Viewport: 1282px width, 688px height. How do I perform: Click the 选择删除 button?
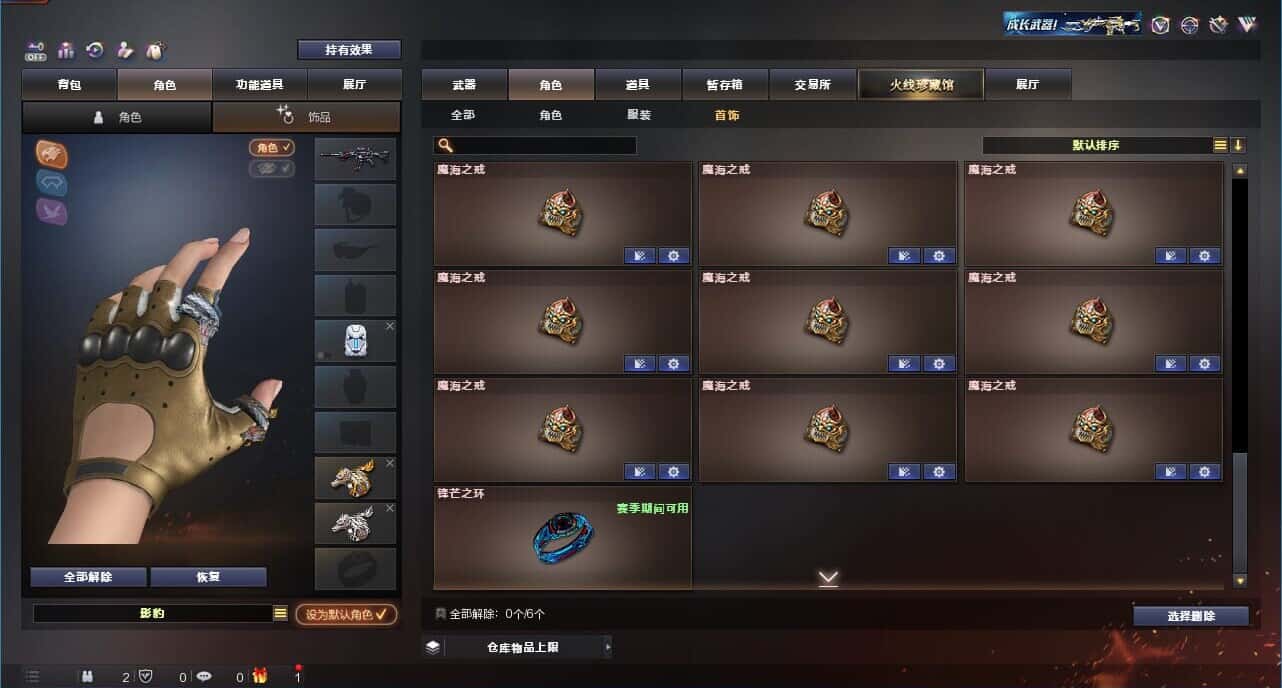point(1190,616)
